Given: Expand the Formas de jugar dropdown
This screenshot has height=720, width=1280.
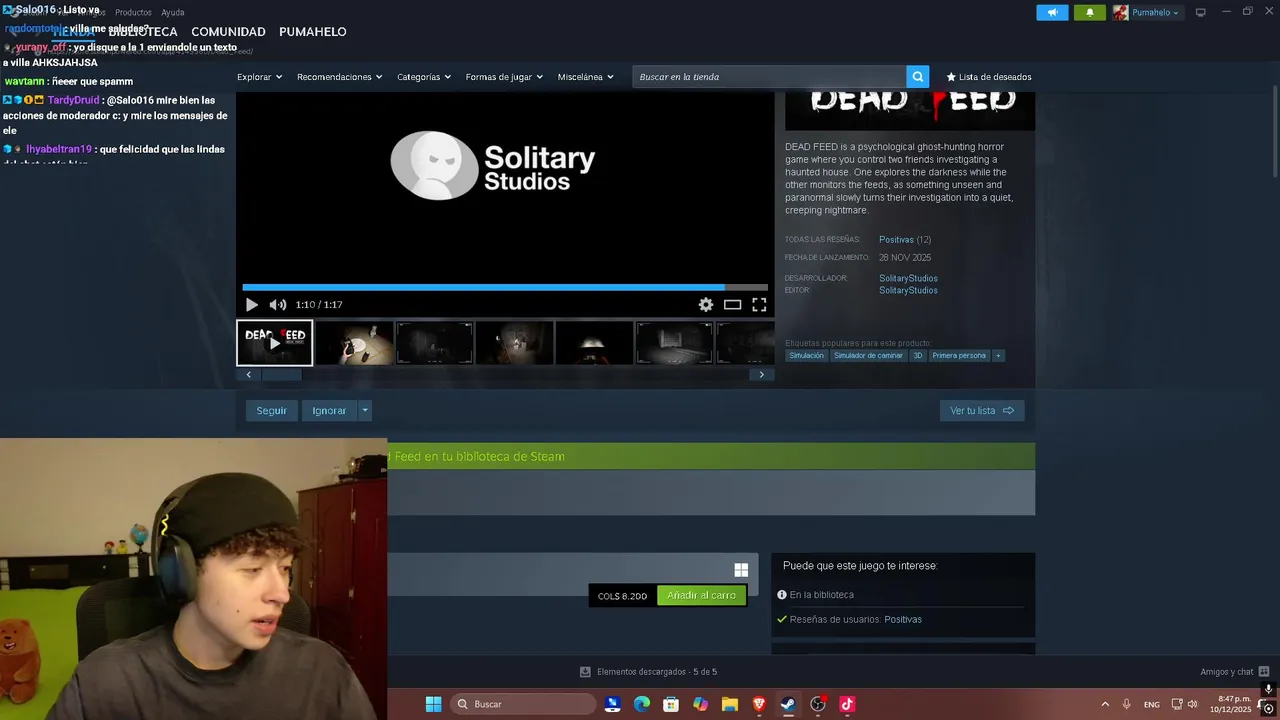Looking at the screenshot, I should 504,77.
